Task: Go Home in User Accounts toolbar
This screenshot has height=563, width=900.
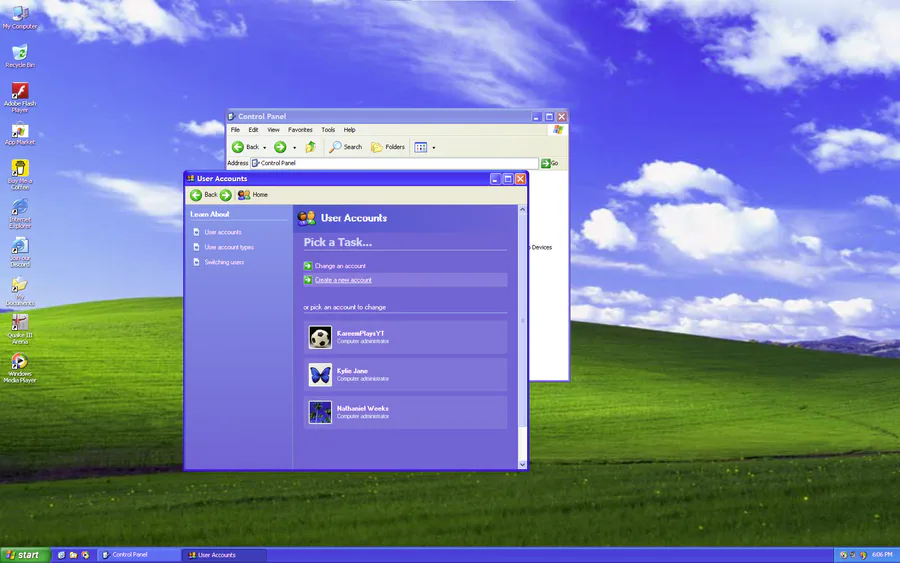Action: point(253,195)
